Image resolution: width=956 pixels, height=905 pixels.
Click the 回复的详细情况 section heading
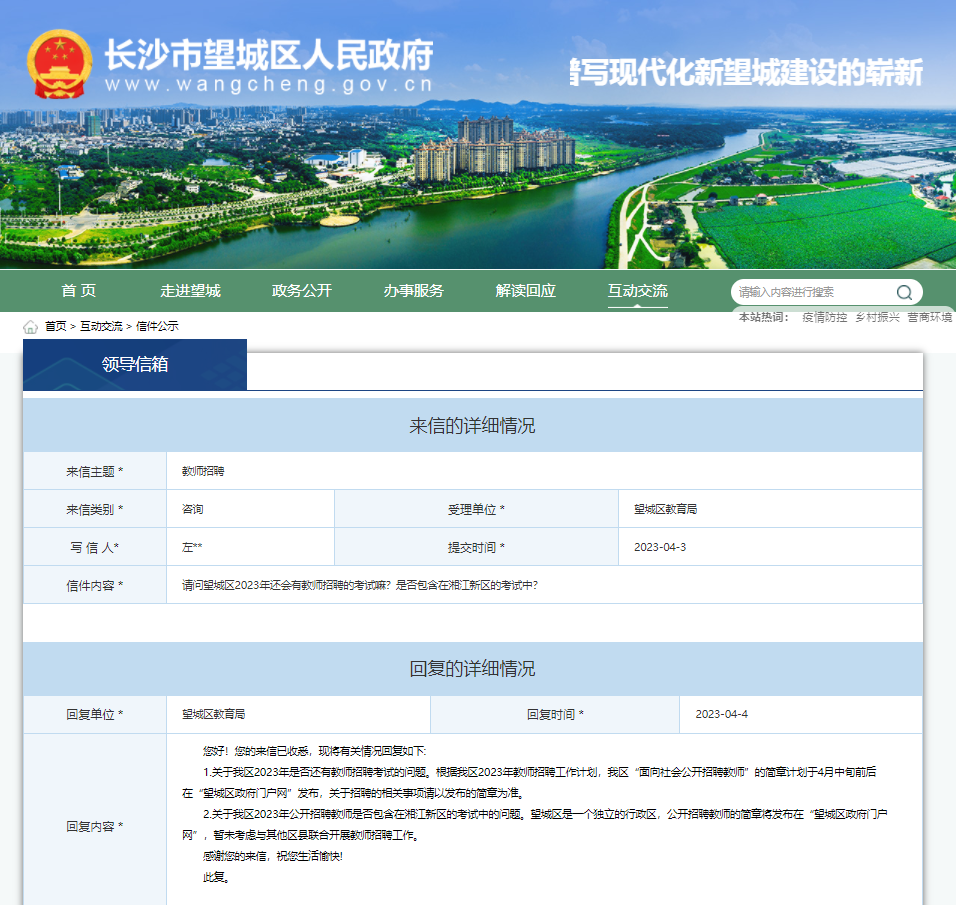coord(473,669)
